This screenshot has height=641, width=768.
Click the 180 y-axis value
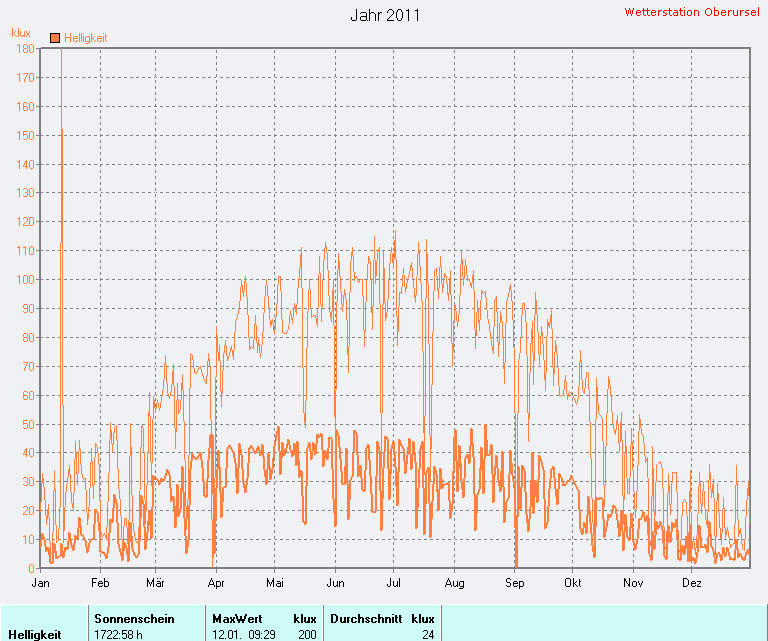pos(25,48)
